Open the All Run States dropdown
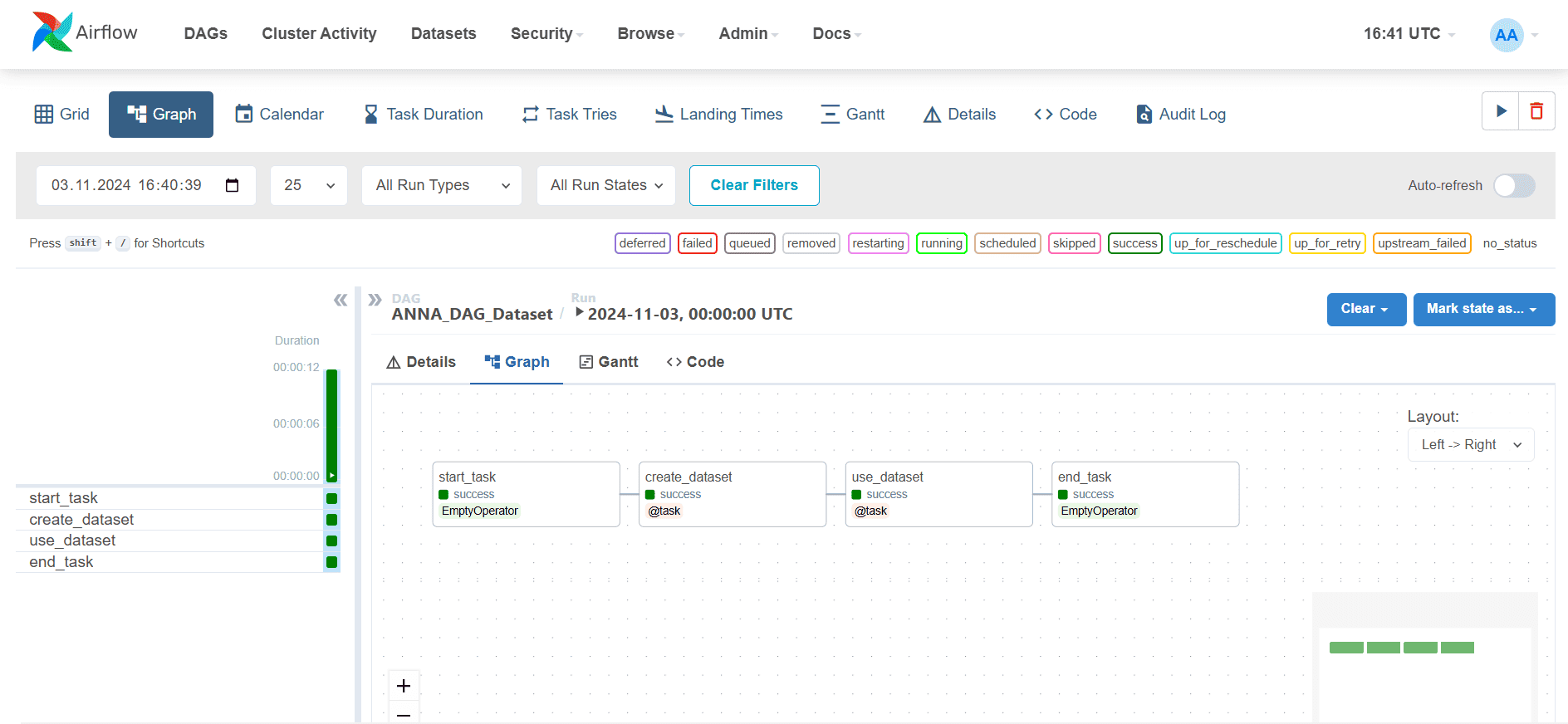 [606, 185]
